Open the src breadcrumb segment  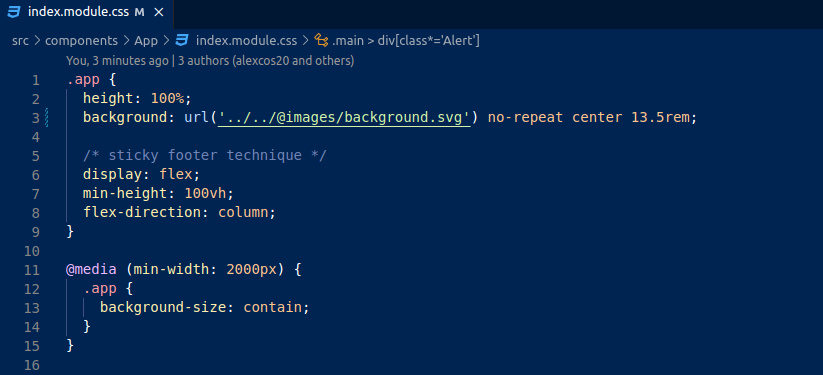coord(20,40)
